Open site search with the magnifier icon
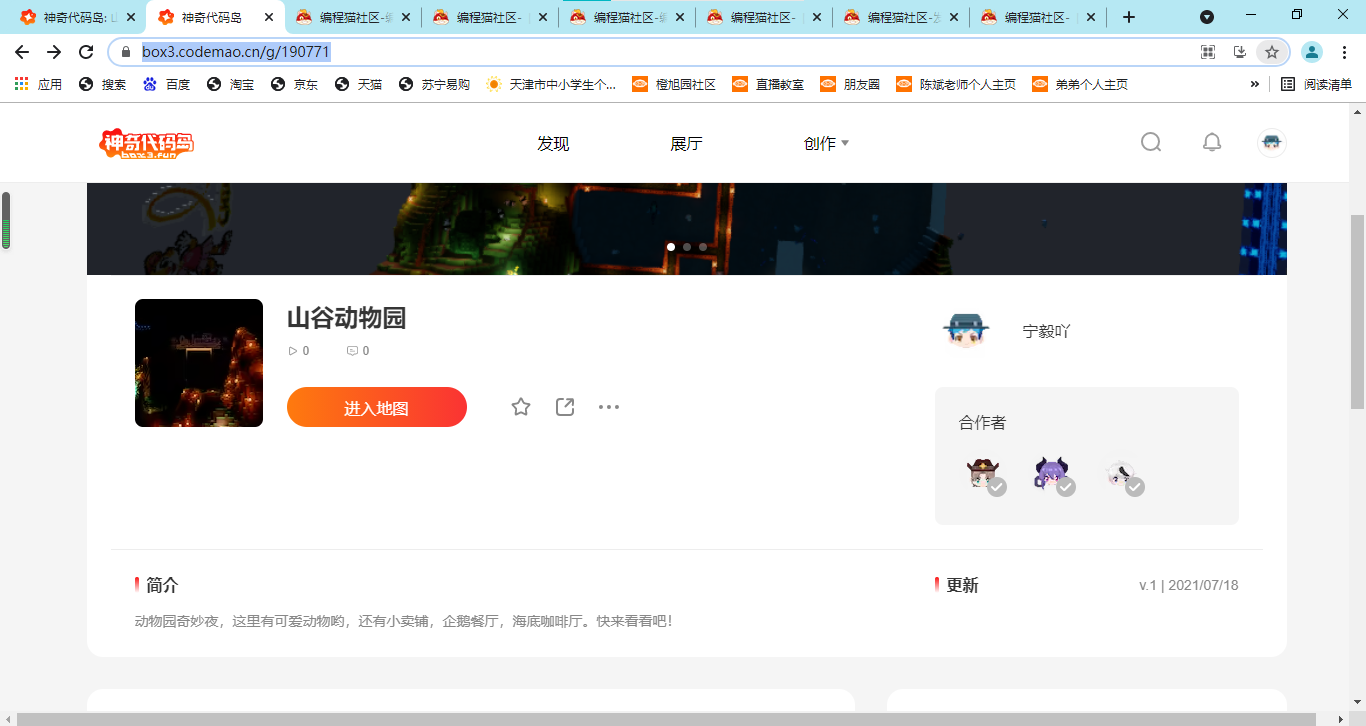This screenshot has height=726, width=1366. click(x=1151, y=142)
